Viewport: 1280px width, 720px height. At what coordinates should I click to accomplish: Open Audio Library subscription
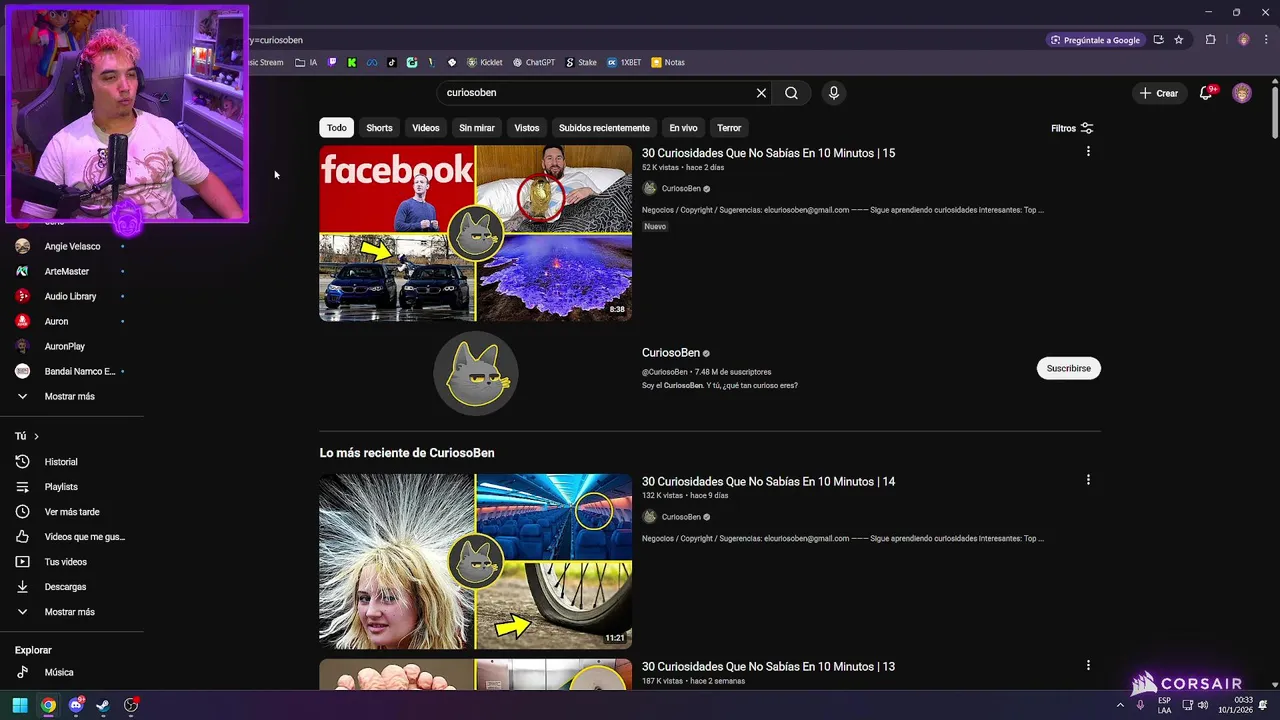pyautogui.click(x=72, y=296)
